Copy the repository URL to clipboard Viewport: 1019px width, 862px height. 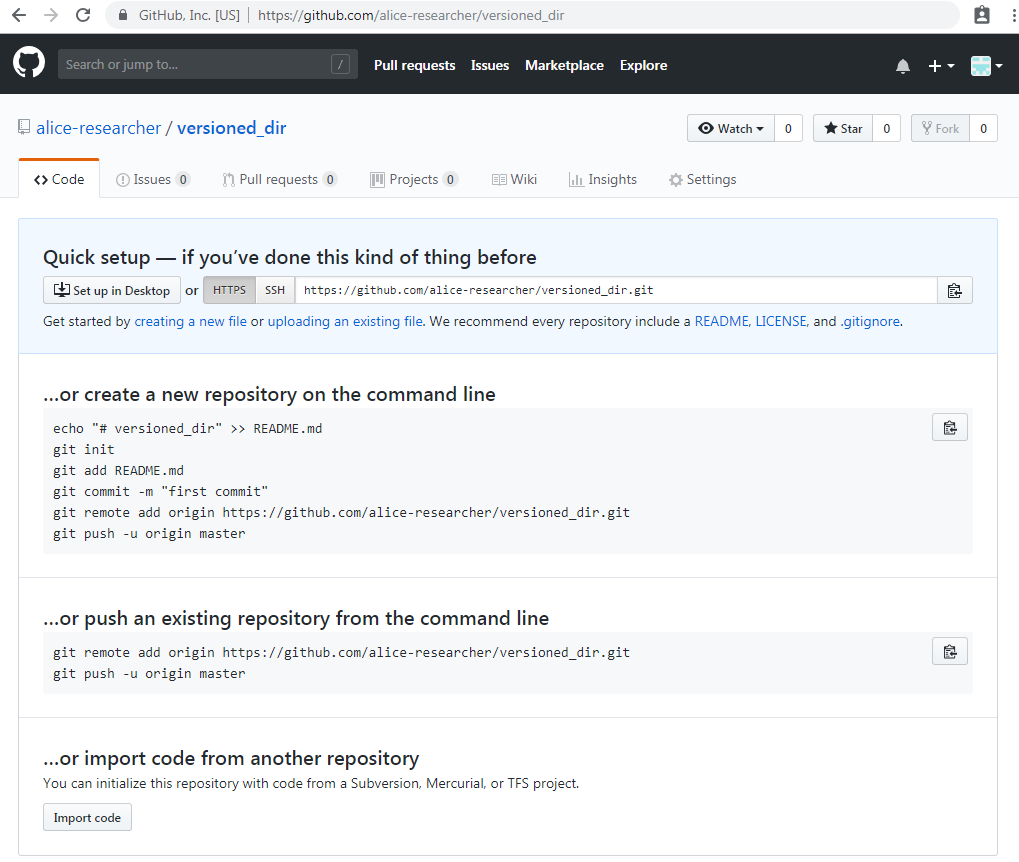[x=954, y=291]
